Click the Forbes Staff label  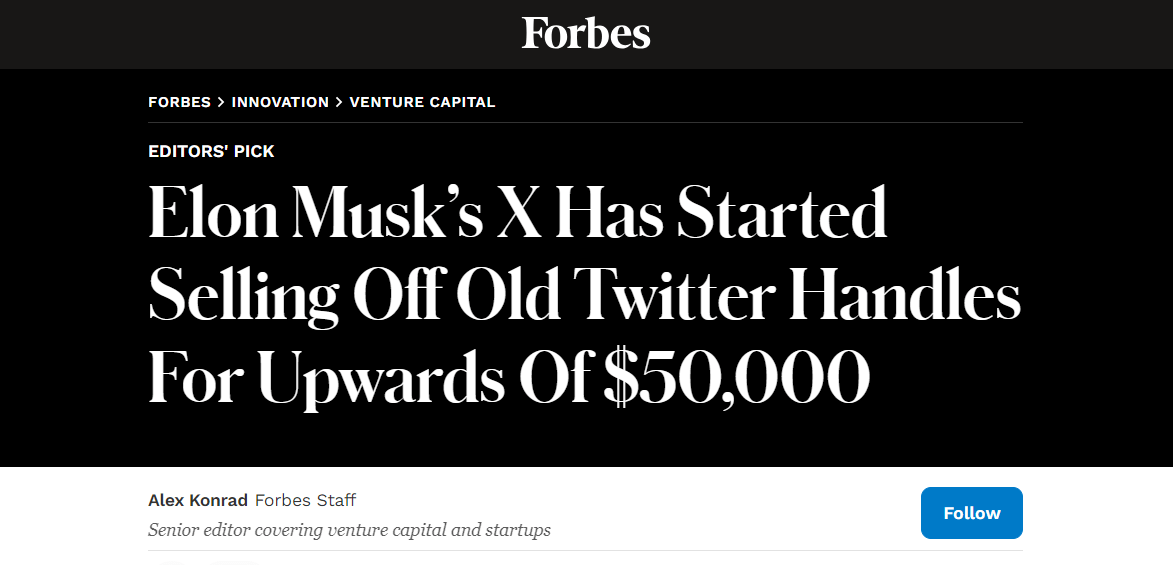point(305,500)
